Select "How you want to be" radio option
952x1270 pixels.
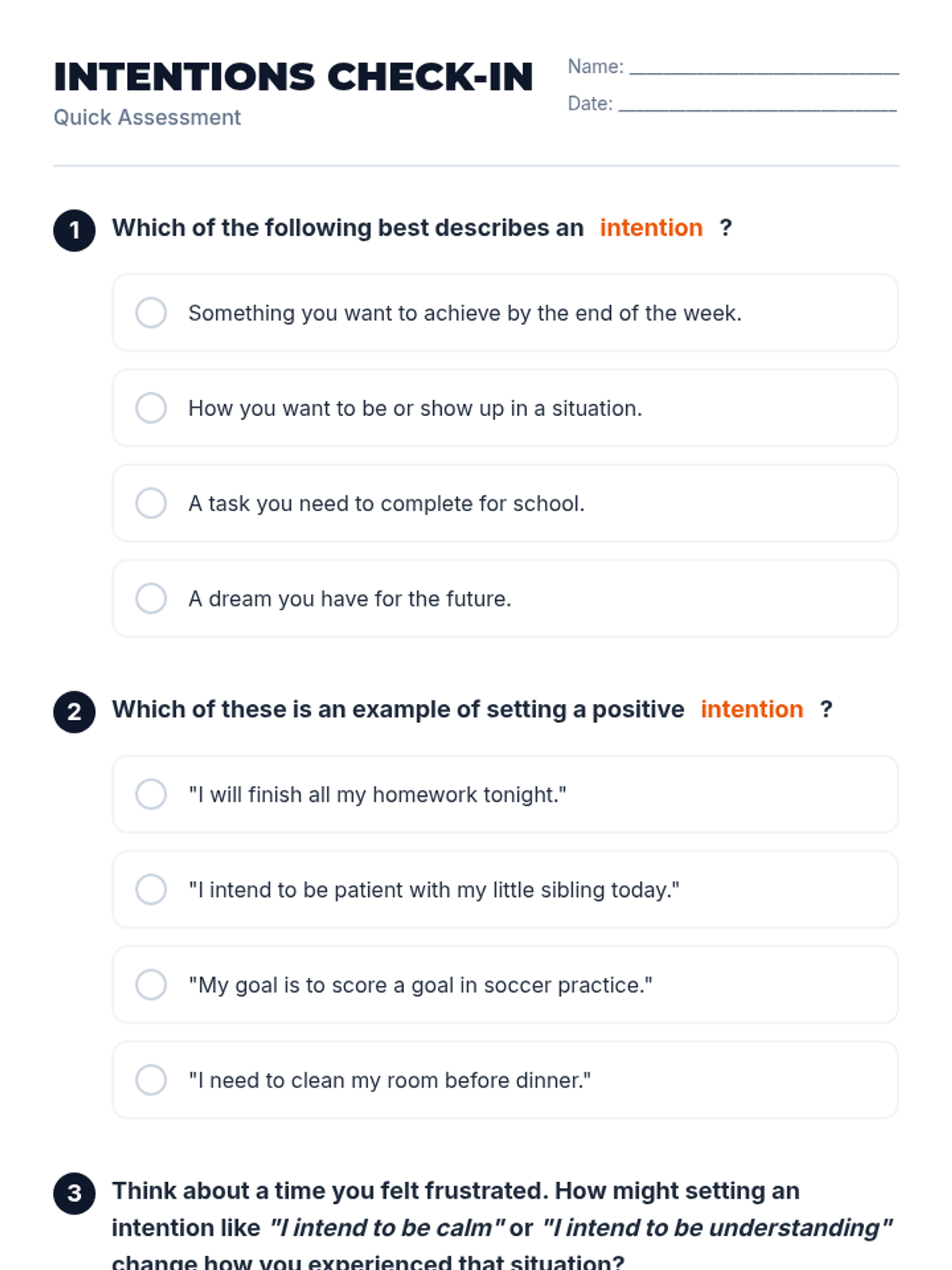click(x=151, y=408)
